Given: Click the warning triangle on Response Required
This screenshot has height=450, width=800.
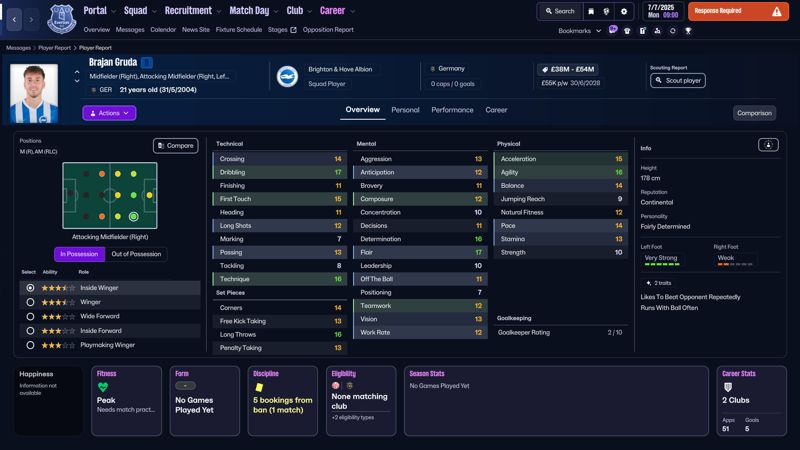Looking at the screenshot, I should (777, 11).
